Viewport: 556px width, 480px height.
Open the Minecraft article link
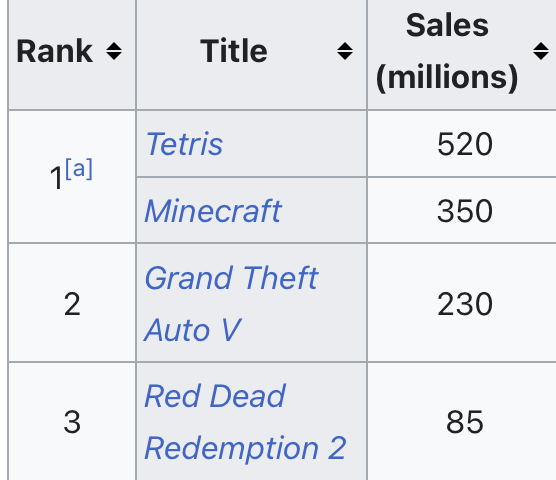(213, 211)
